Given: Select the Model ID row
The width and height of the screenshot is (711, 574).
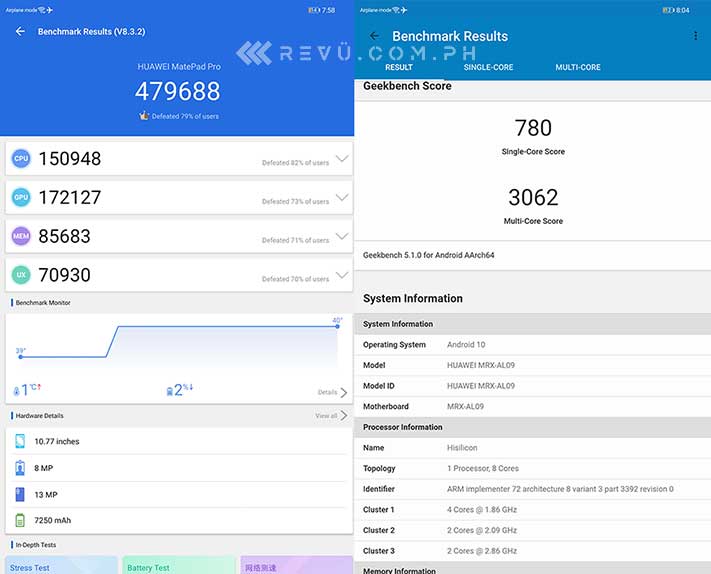Looking at the screenshot, I should 532,386.
